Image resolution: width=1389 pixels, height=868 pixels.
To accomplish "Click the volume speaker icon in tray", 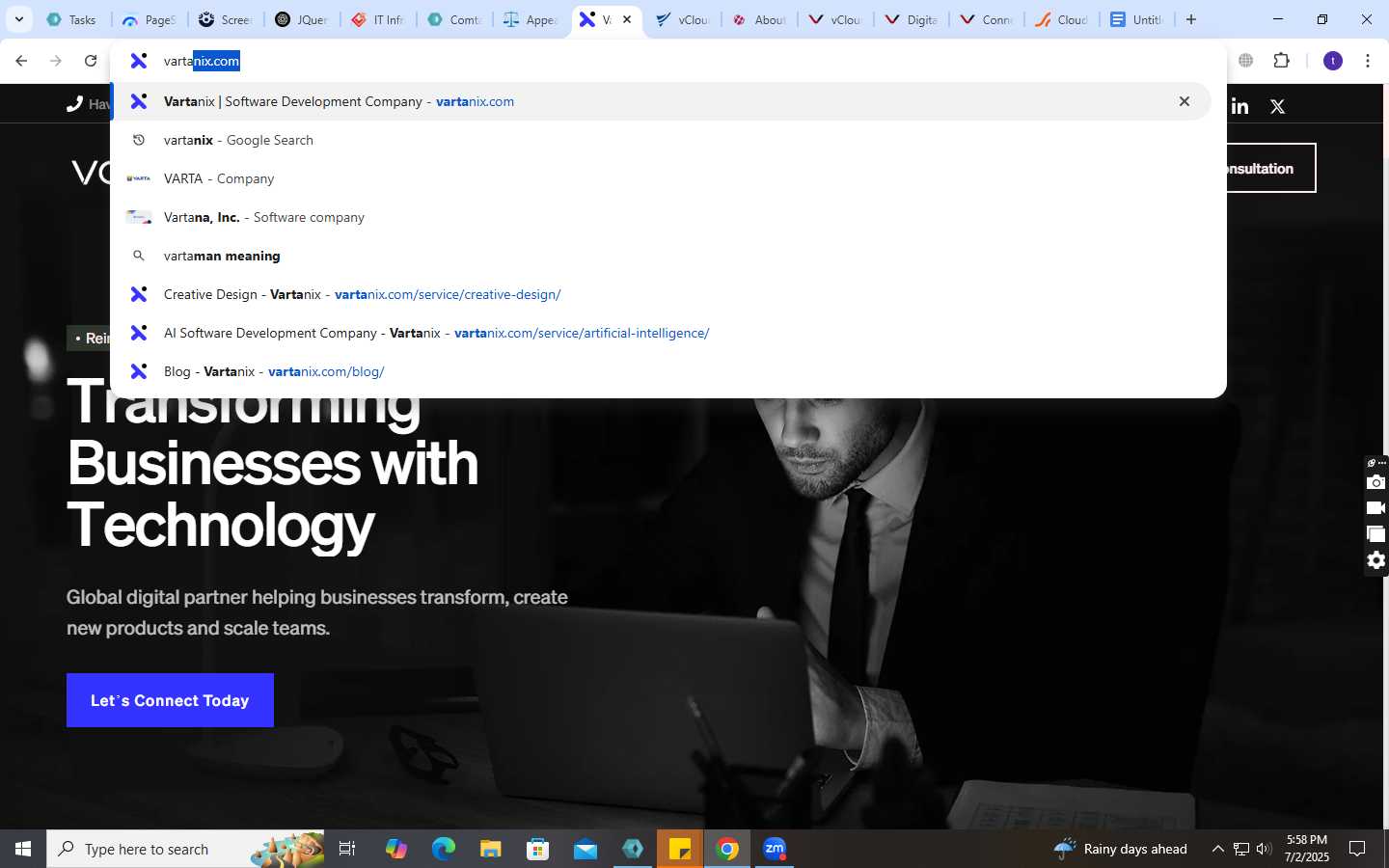I will (1264, 849).
